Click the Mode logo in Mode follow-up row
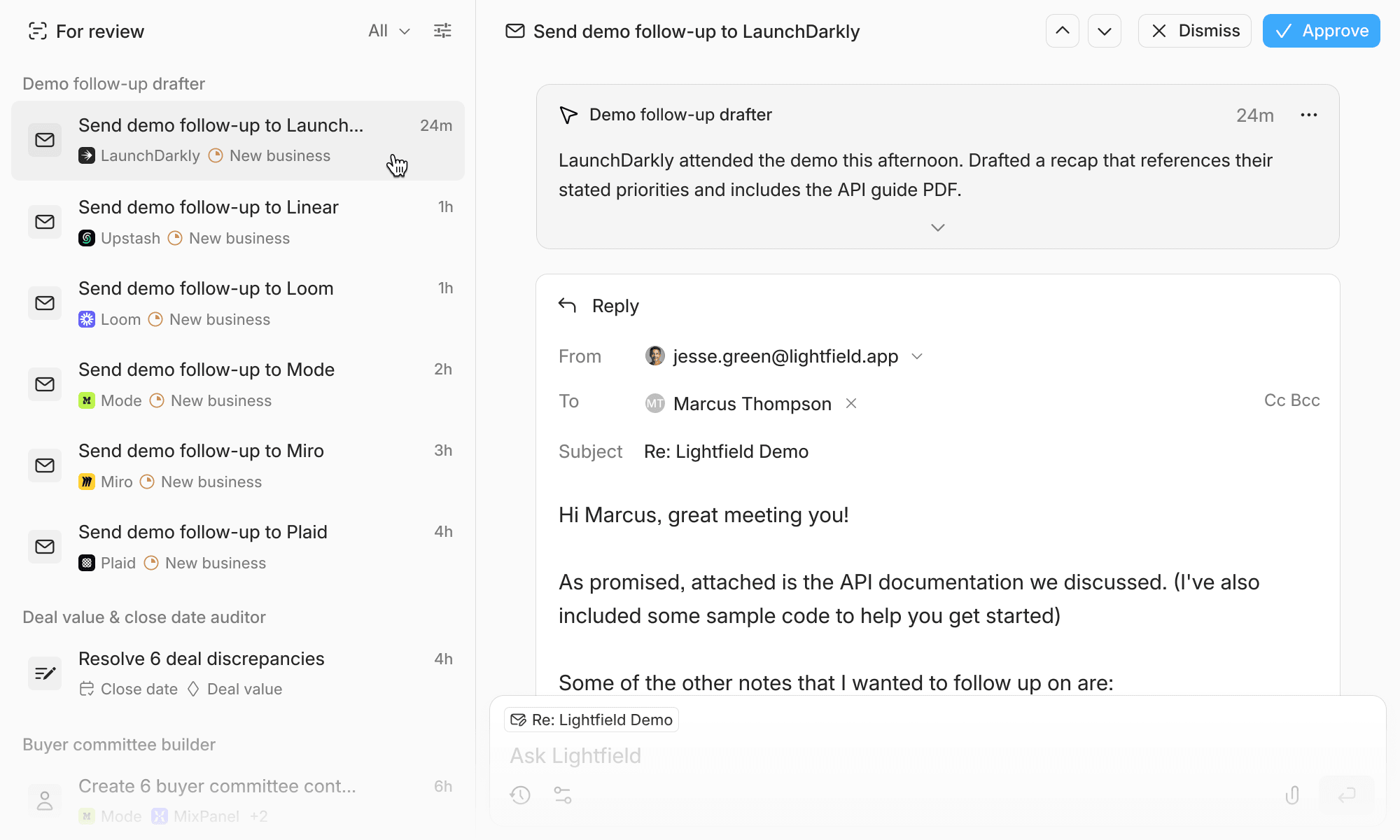 click(87, 400)
